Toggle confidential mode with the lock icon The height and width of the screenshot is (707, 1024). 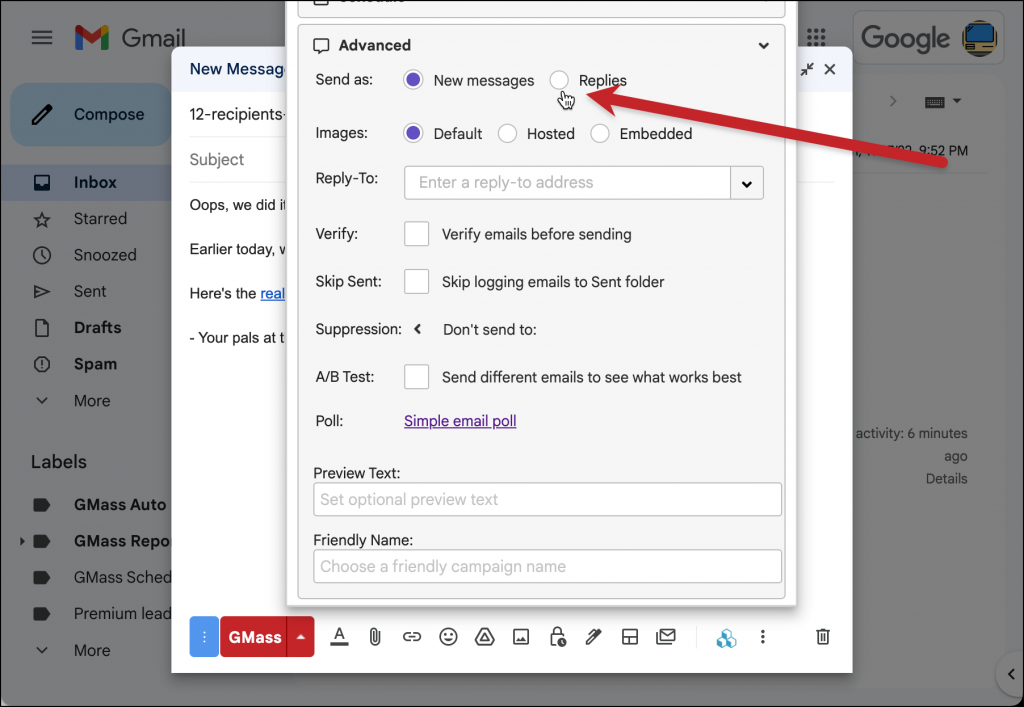(x=556, y=636)
